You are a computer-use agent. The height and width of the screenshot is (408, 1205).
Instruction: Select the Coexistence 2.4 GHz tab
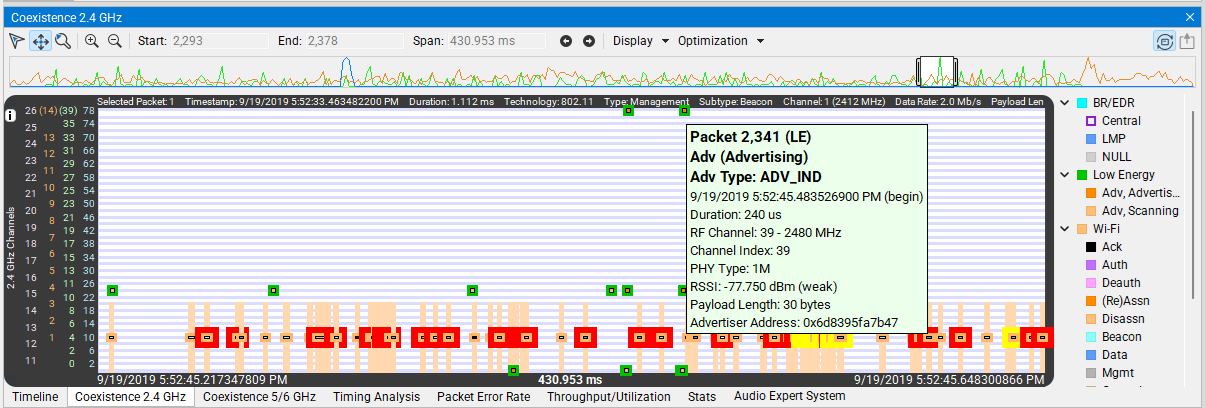tap(130, 397)
